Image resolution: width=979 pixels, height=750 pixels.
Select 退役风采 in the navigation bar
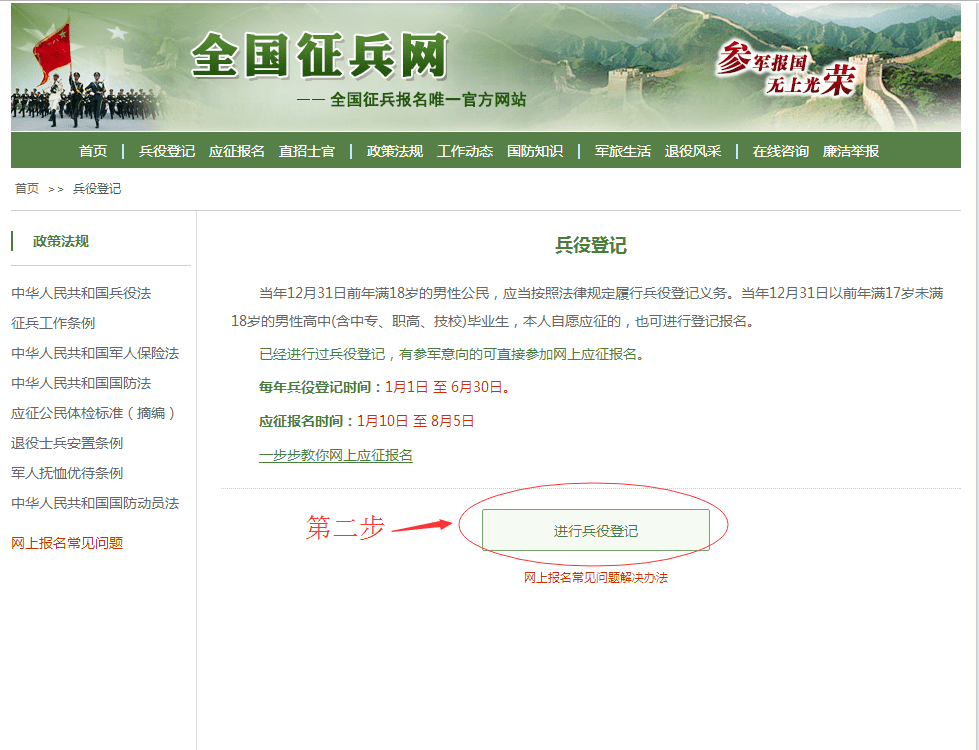(693, 151)
